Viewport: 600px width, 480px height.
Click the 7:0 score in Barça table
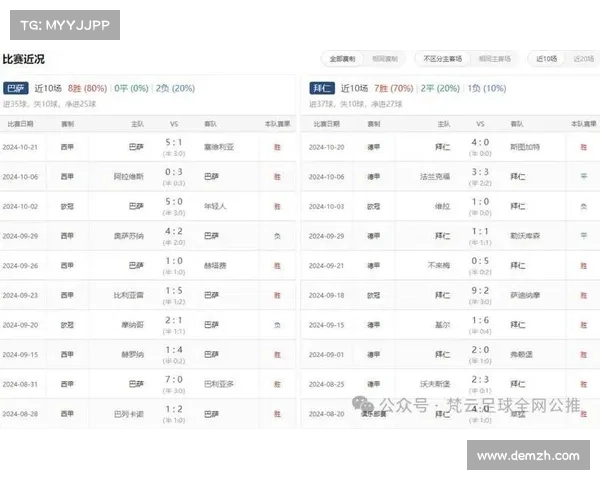pos(174,380)
